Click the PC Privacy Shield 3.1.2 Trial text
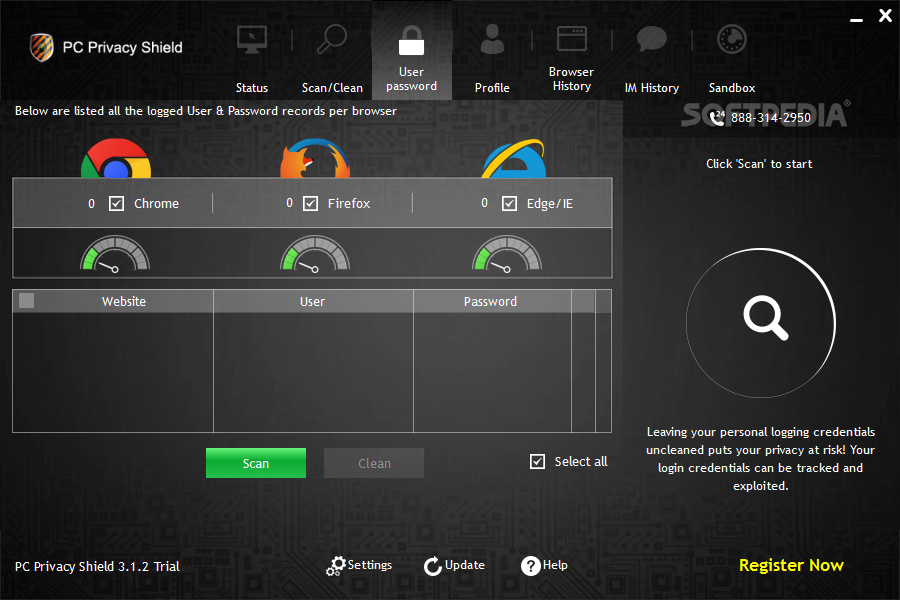 point(97,567)
